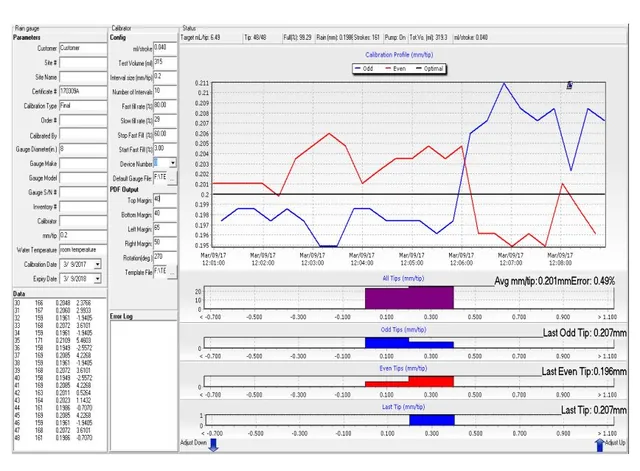Click the Water Temperature field
The image size is (640, 471).
click(83, 250)
